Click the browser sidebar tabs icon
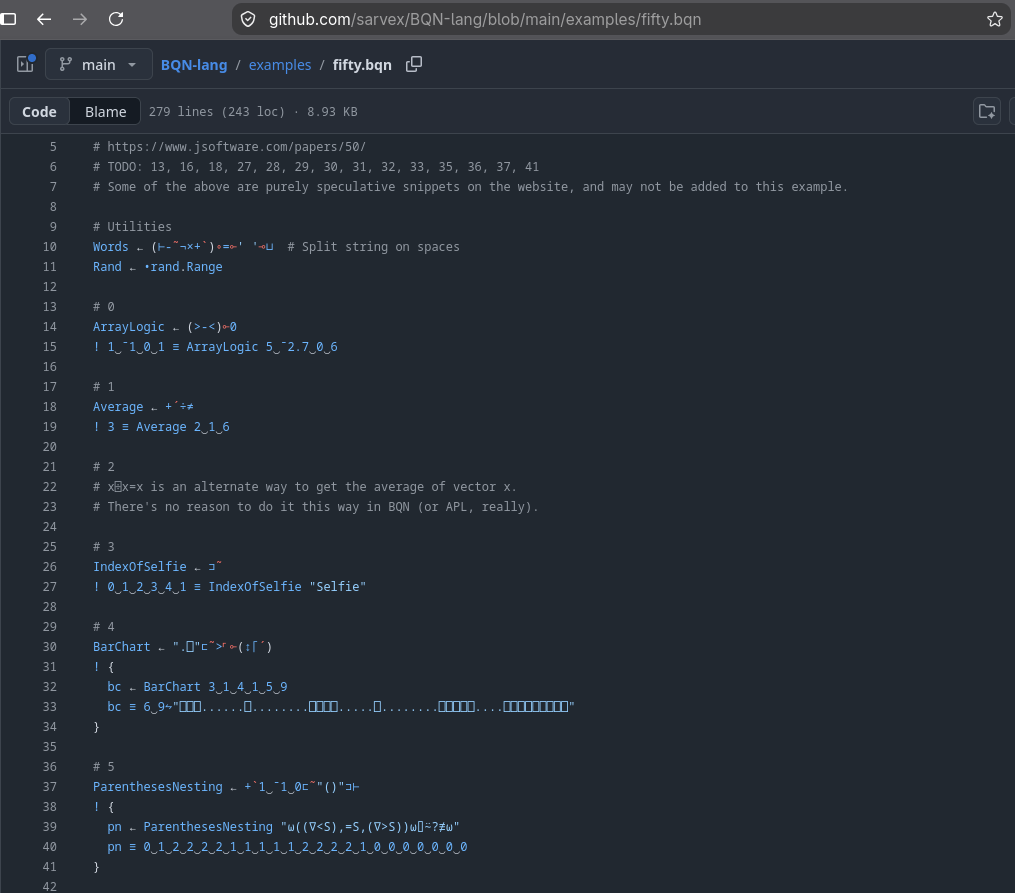This screenshot has height=893, width=1015. (x=8, y=19)
